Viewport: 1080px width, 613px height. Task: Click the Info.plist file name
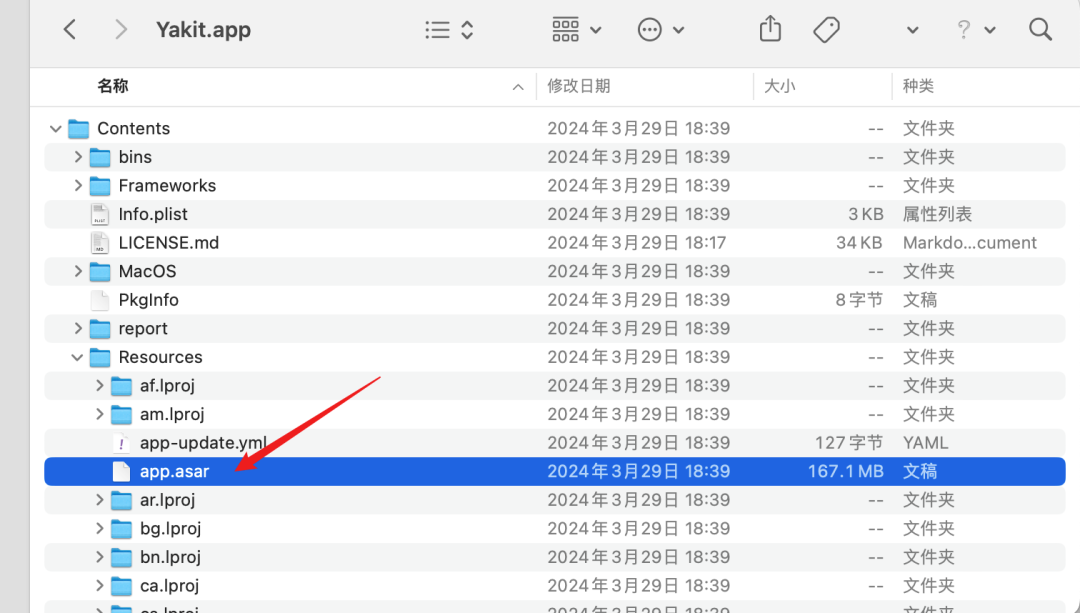click(x=153, y=214)
